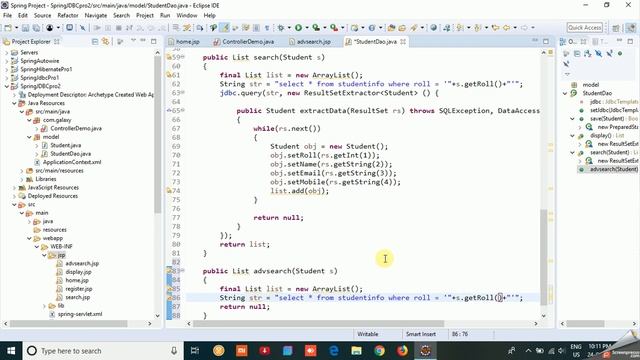This screenshot has width=640, height=360.
Task: Click the Forward navigation arrow
Action: (x=524, y=28)
